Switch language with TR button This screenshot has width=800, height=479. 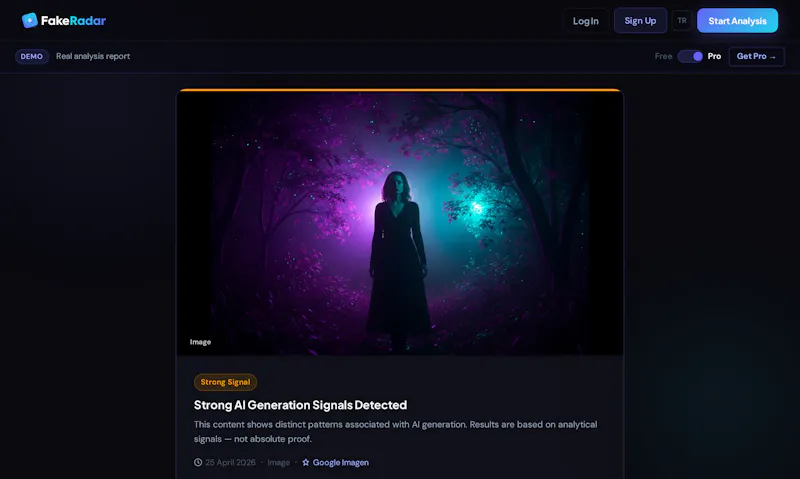[x=682, y=20]
